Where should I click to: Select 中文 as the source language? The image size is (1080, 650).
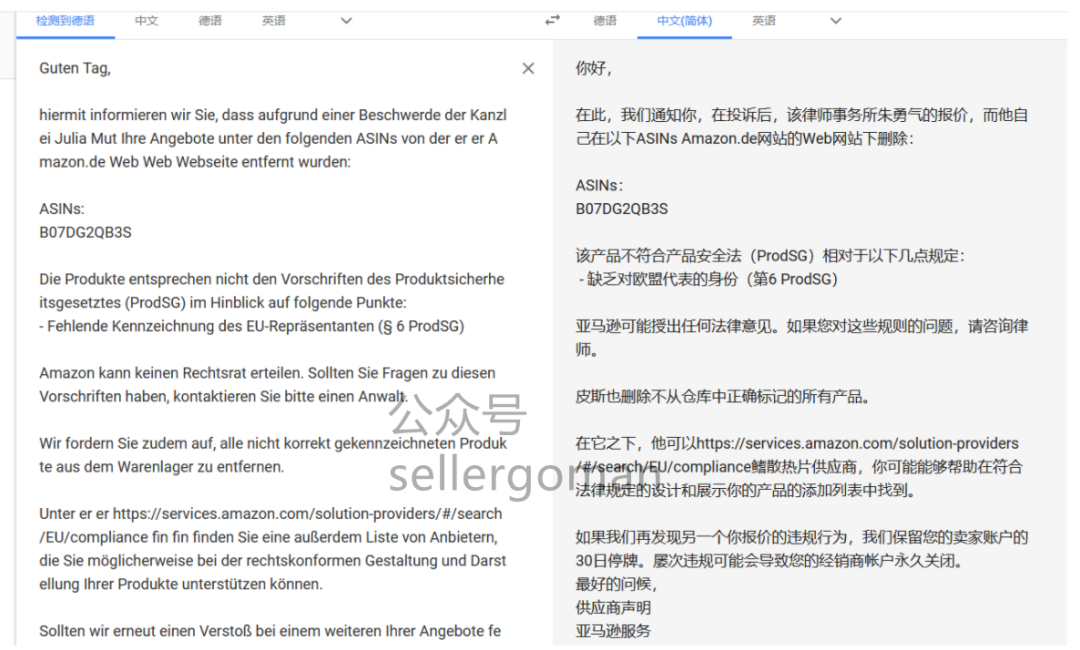pos(146,19)
